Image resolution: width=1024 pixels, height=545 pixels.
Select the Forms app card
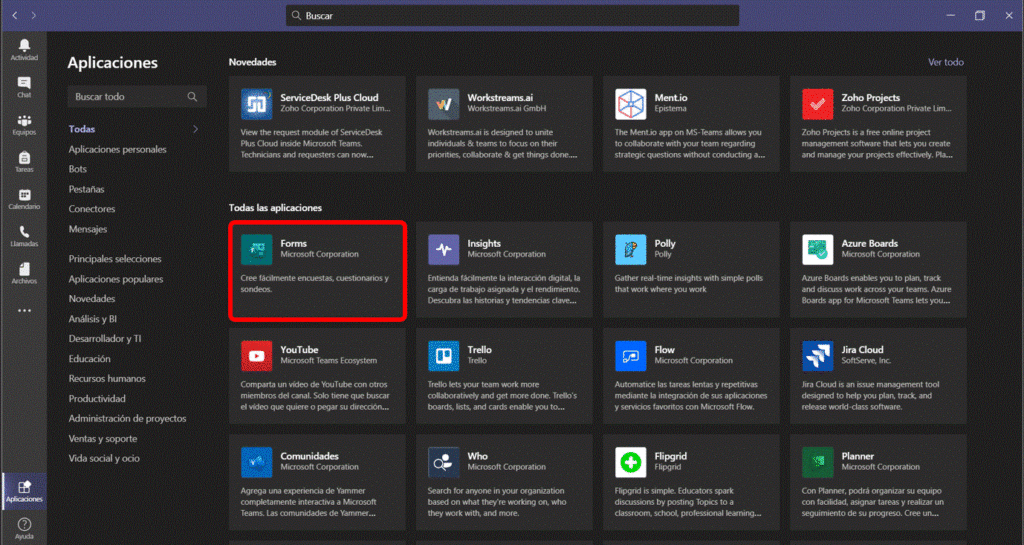click(317, 271)
